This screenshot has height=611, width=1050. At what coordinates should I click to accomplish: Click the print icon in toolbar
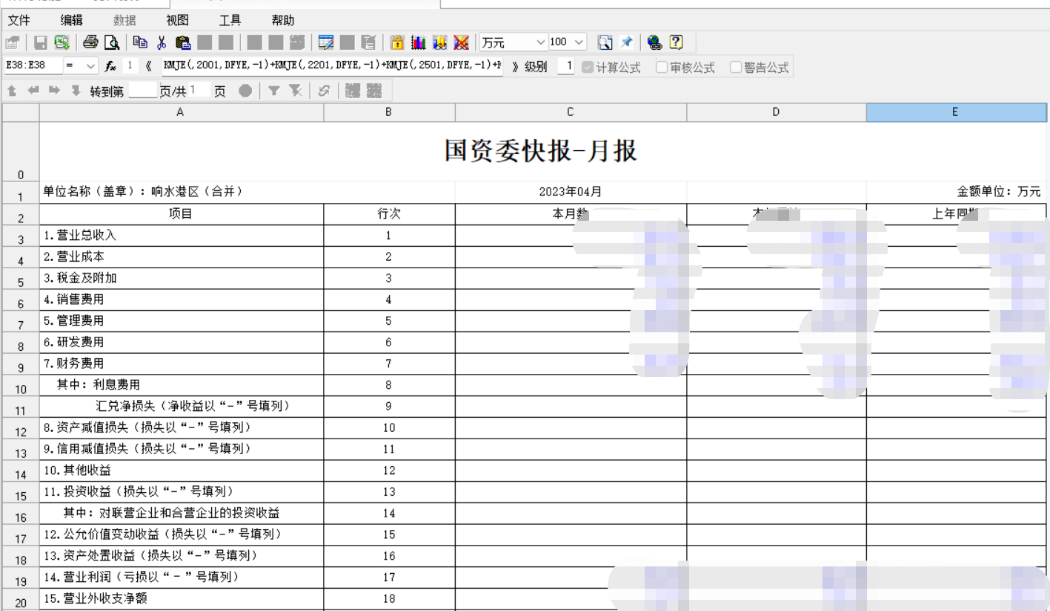point(91,43)
